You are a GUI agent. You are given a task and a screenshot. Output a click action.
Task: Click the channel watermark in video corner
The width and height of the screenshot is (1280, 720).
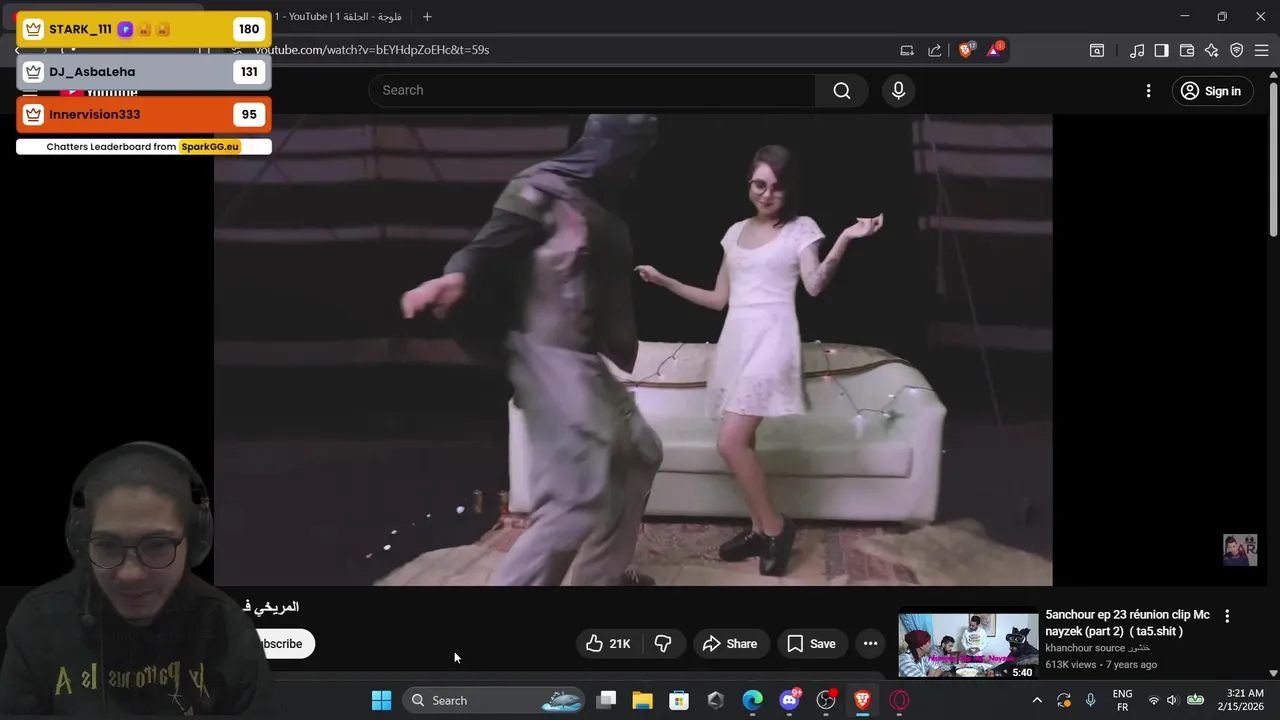pyautogui.click(x=1240, y=550)
